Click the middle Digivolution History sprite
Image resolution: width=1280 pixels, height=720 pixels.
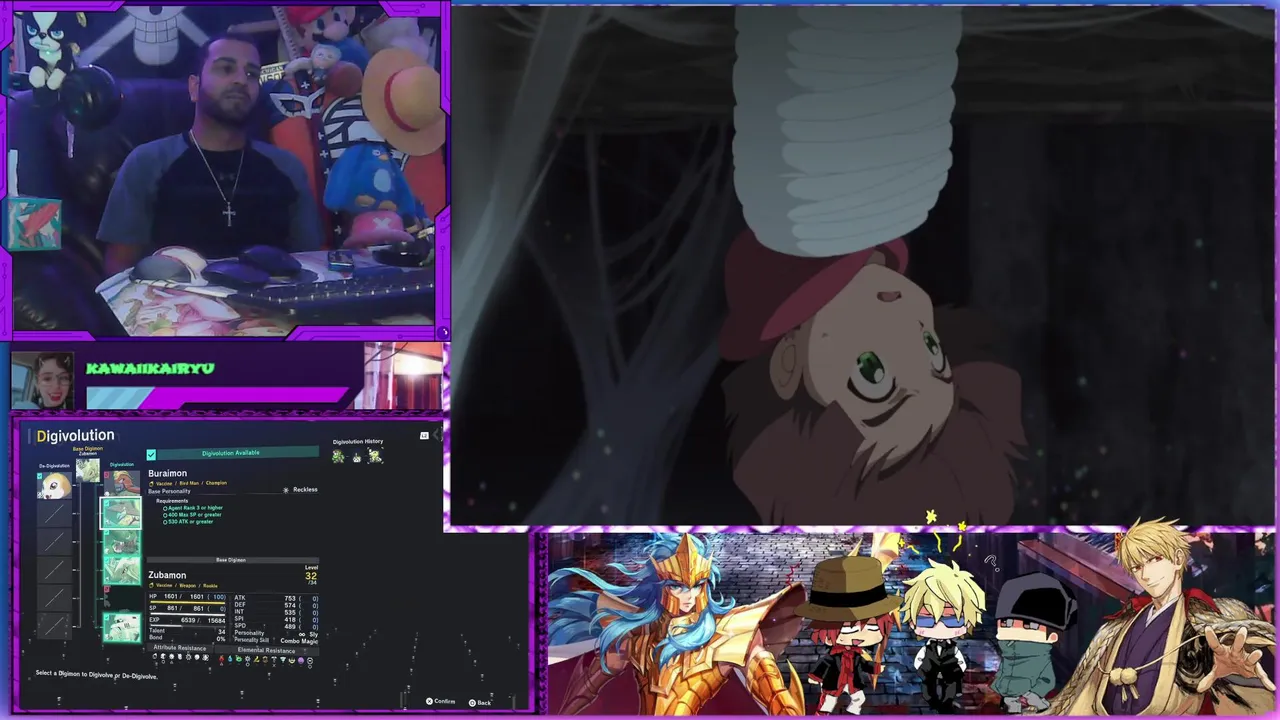[356, 457]
